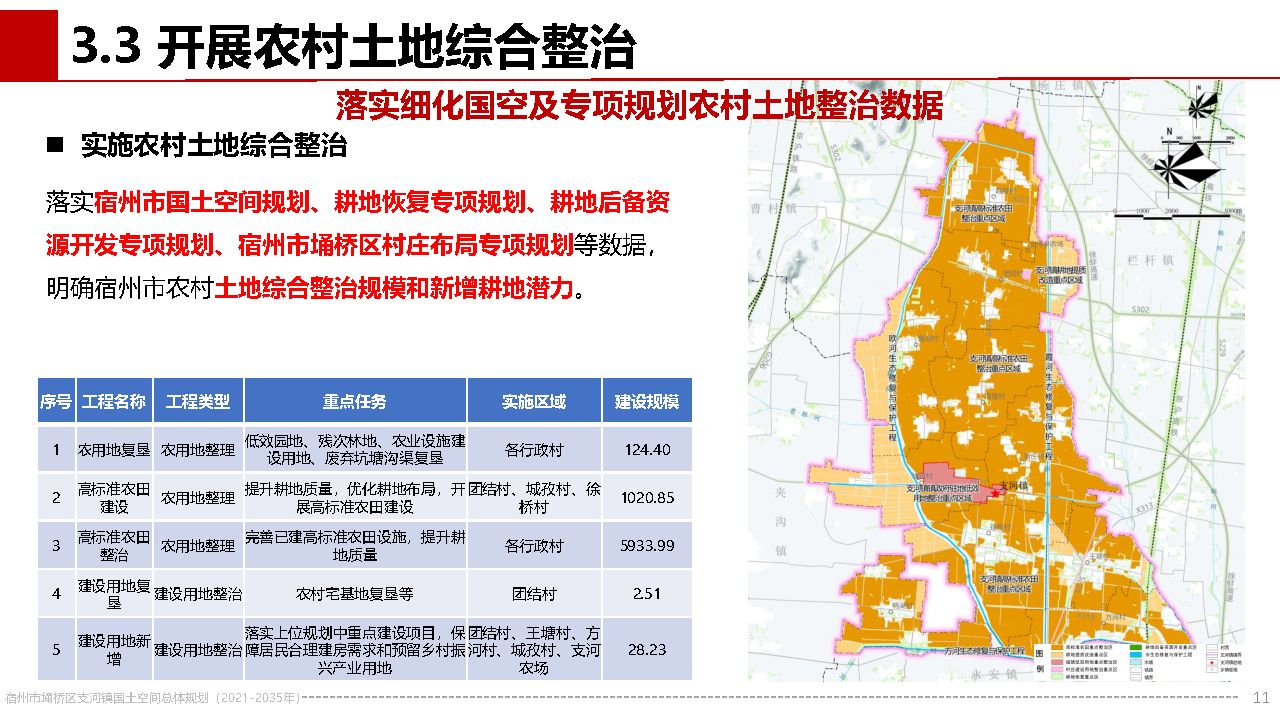The height and width of the screenshot is (720, 1280).
Task: Click page number 11 in footer
Action: pos(1261,697)
